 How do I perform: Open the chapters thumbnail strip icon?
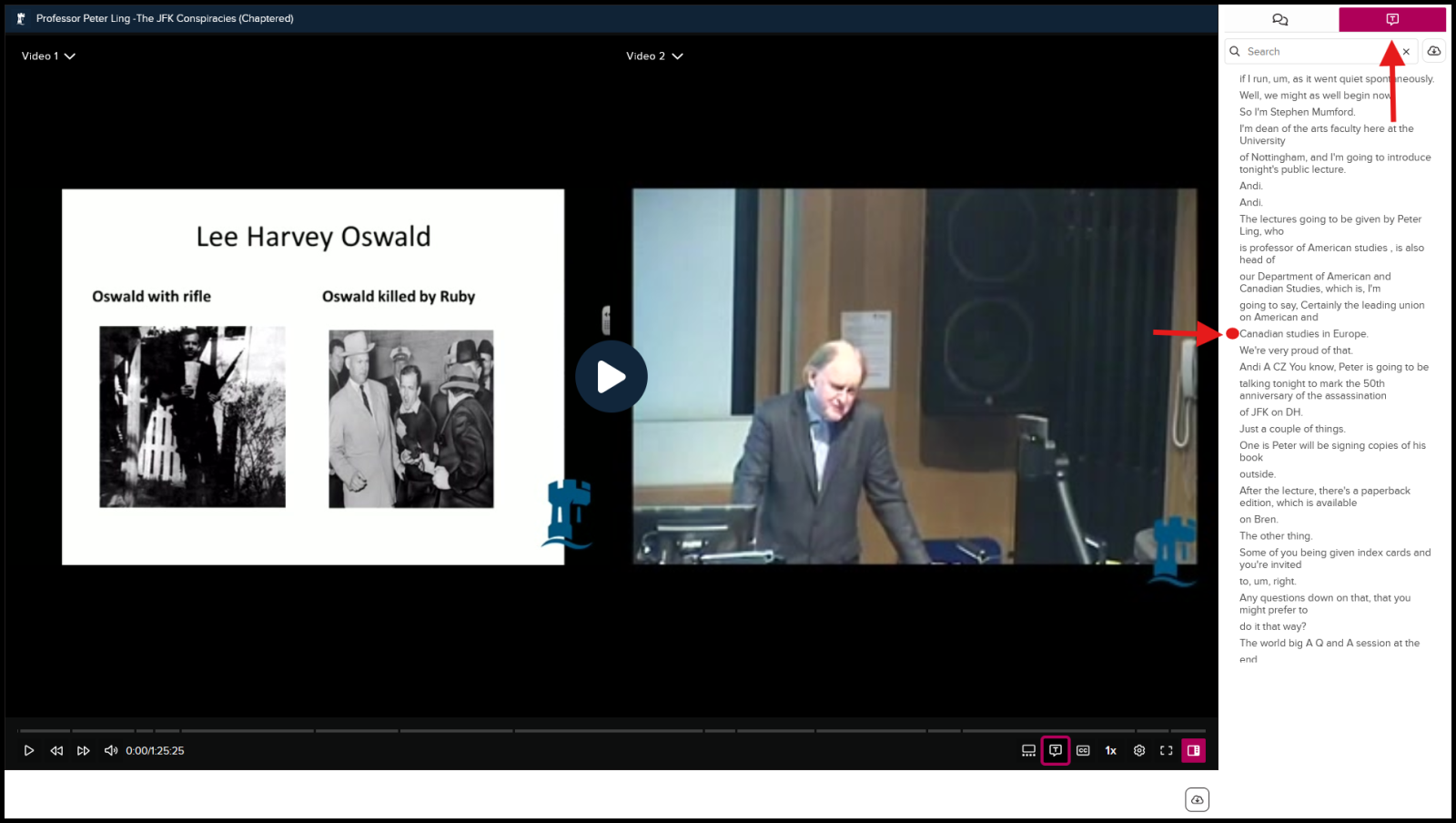click(1028, 750)
